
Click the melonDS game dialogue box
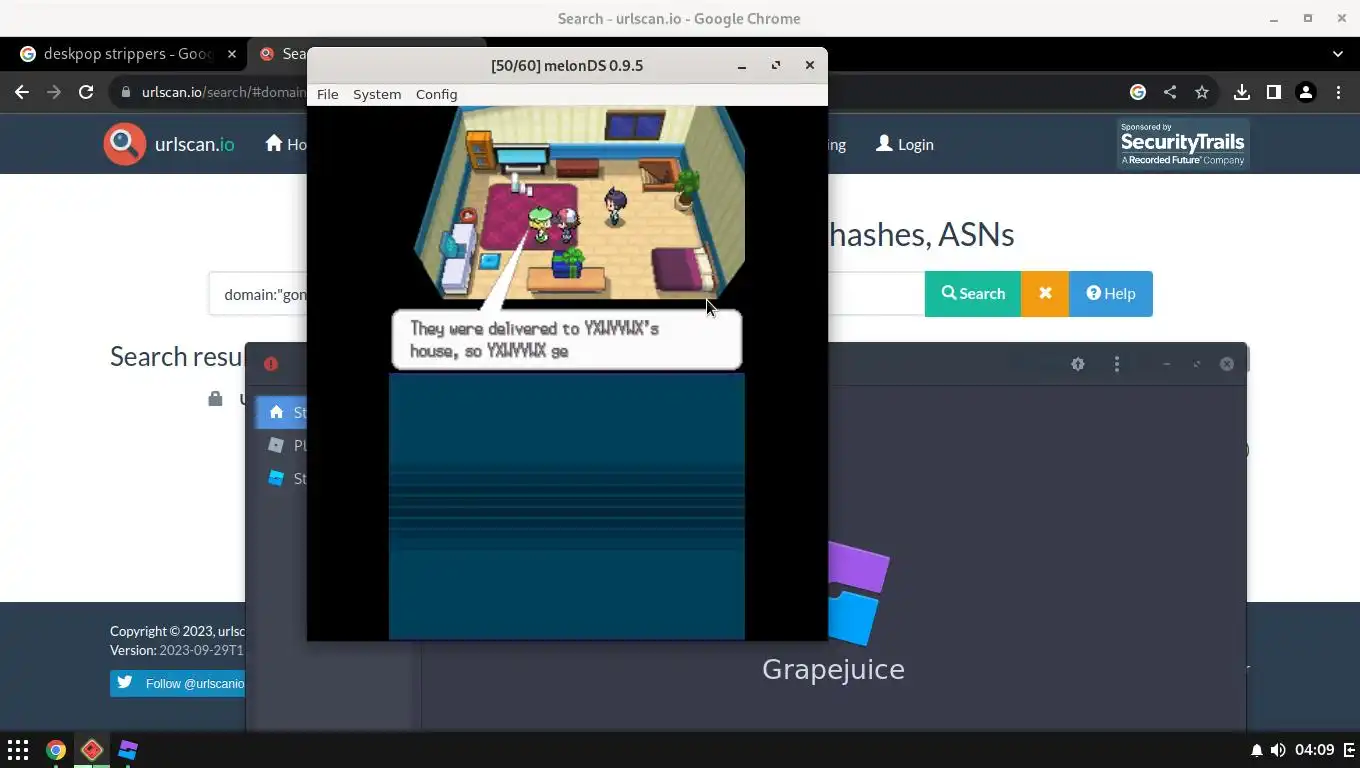(x=567, y=340)
